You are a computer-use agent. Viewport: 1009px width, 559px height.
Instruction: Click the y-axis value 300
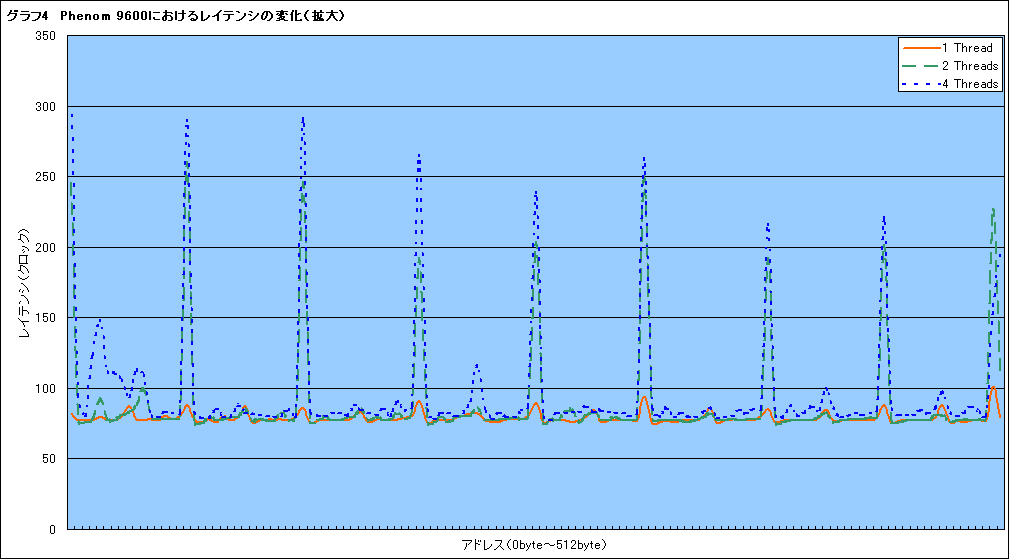[45, 107]
